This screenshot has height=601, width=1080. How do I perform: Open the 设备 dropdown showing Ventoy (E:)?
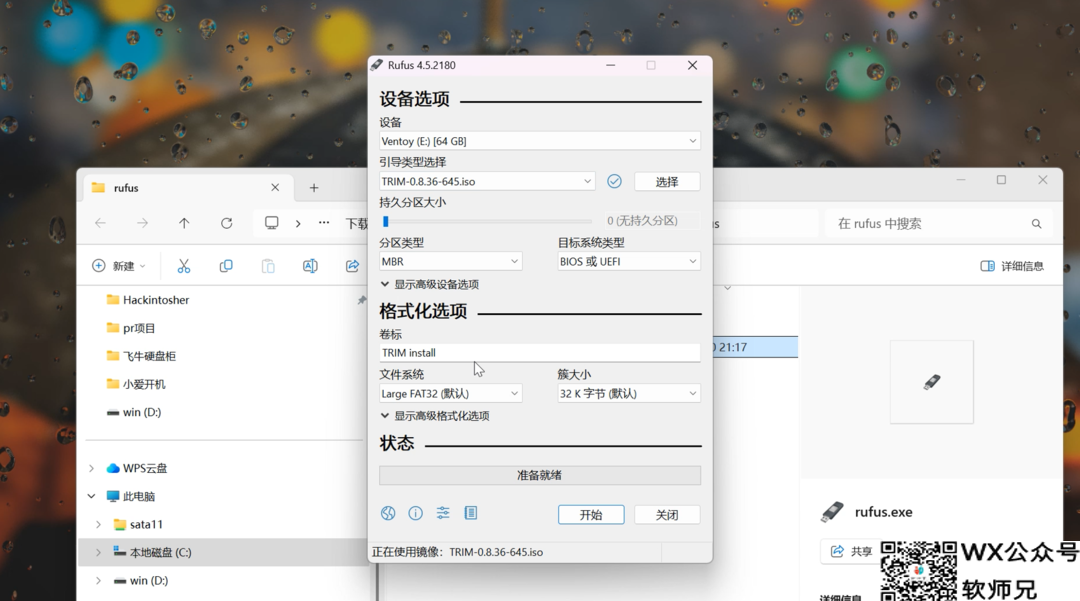coord(539,141)
